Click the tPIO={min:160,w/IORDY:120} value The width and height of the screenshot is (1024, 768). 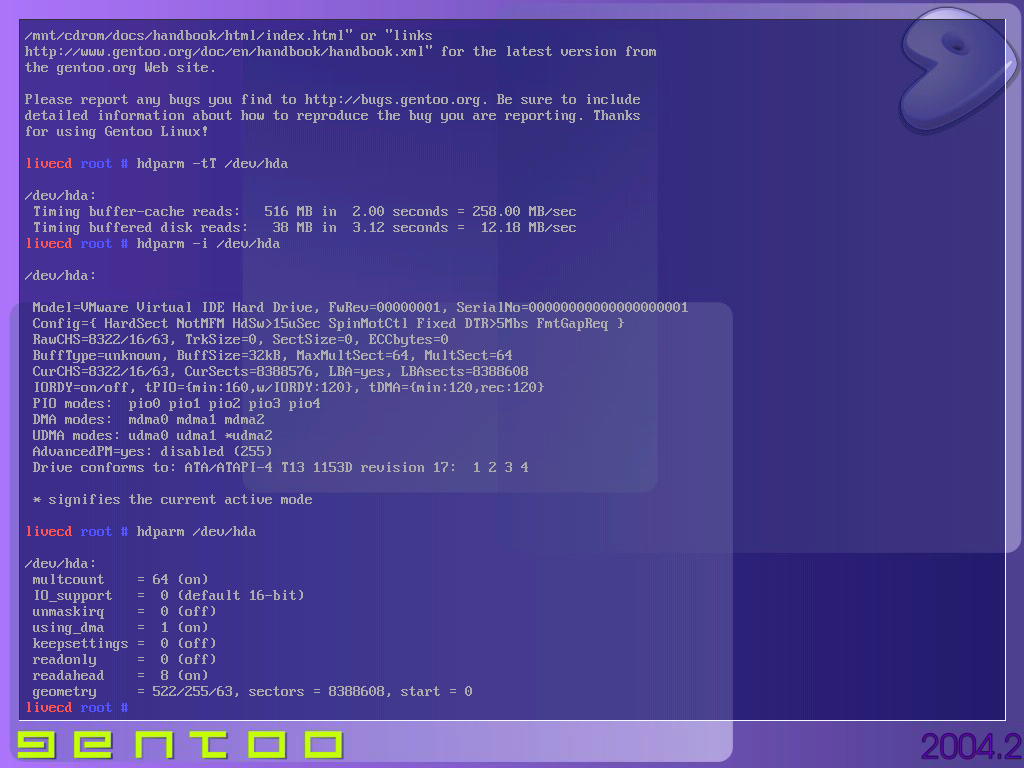click(x=252, y=388)
